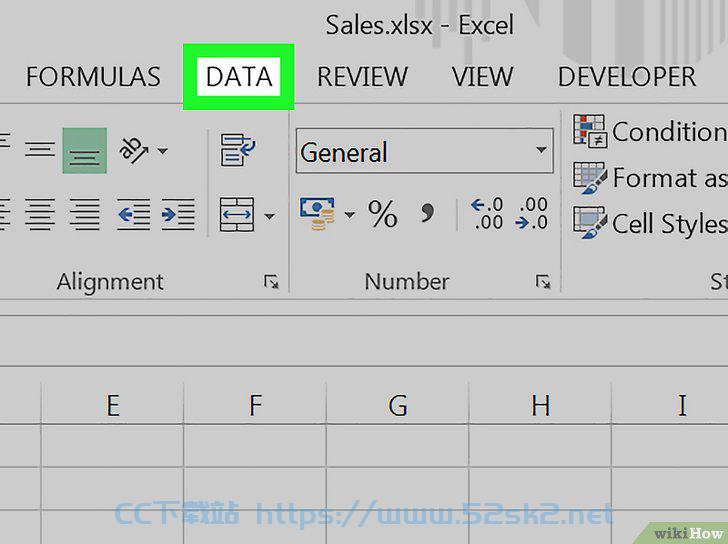Open the REVIEW ribbon tab
The image size is (728, 544).
point(362,77)
